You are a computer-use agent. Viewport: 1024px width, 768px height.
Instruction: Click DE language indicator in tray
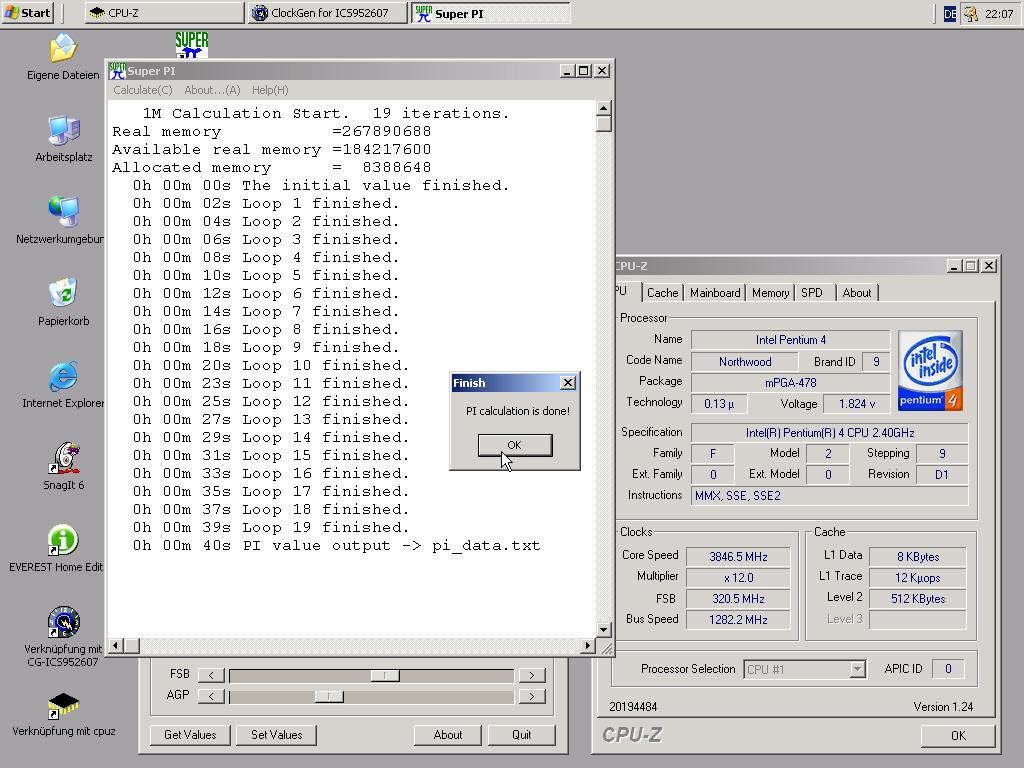[x=950, y=13]
